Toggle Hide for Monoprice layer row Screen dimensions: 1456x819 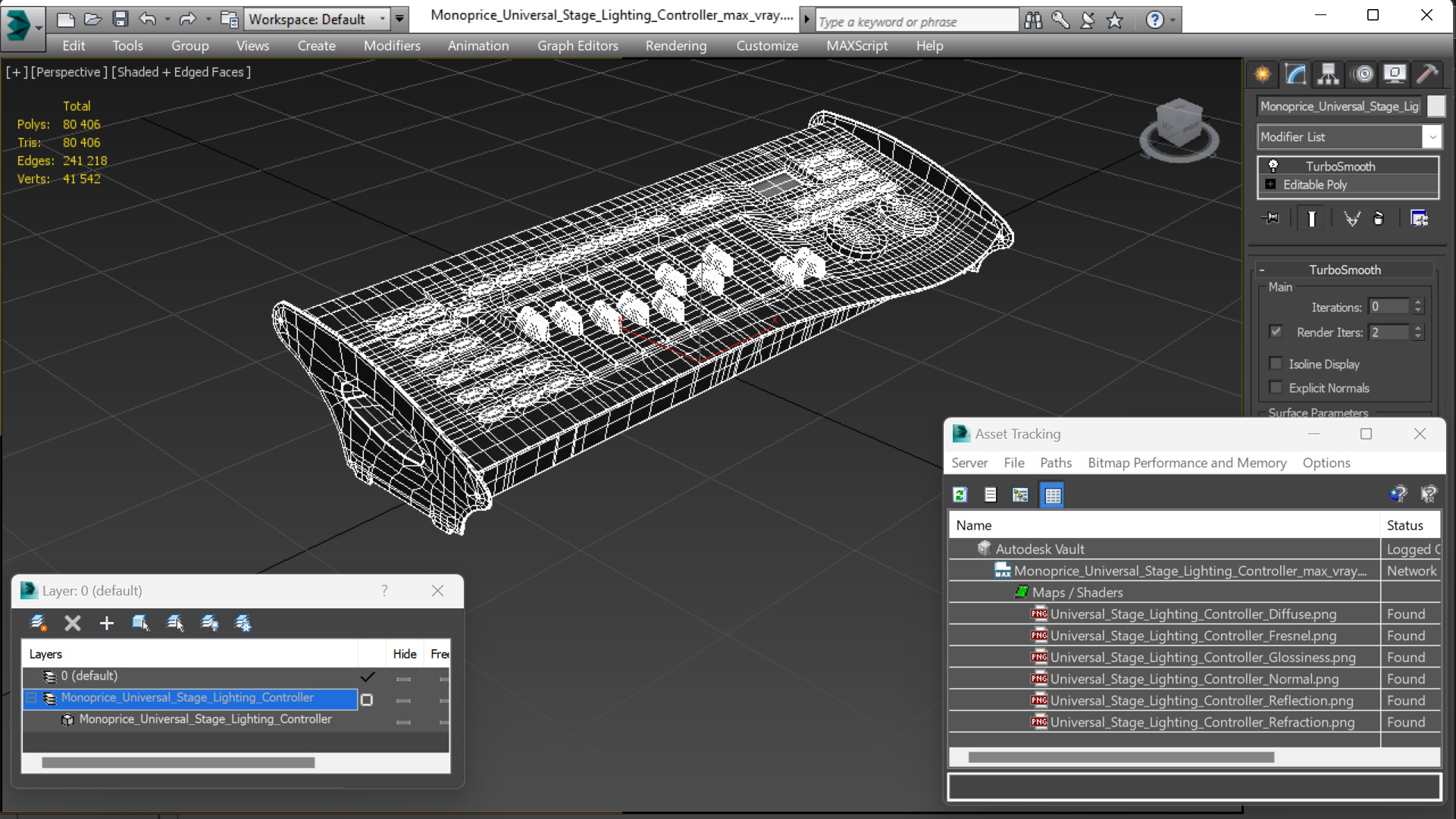pos(404,700)
